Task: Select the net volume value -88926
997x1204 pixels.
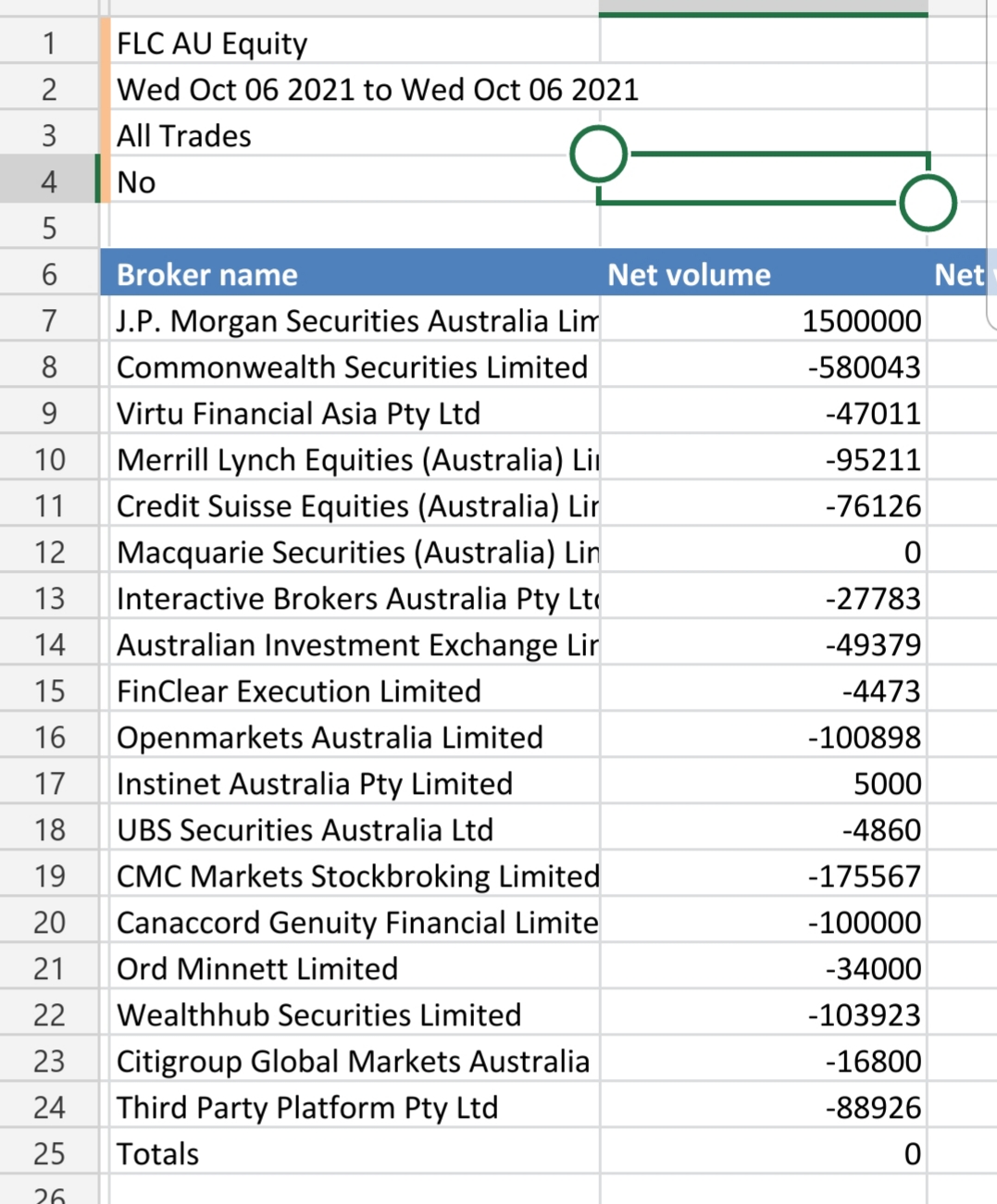Action: coord(763,1107)
